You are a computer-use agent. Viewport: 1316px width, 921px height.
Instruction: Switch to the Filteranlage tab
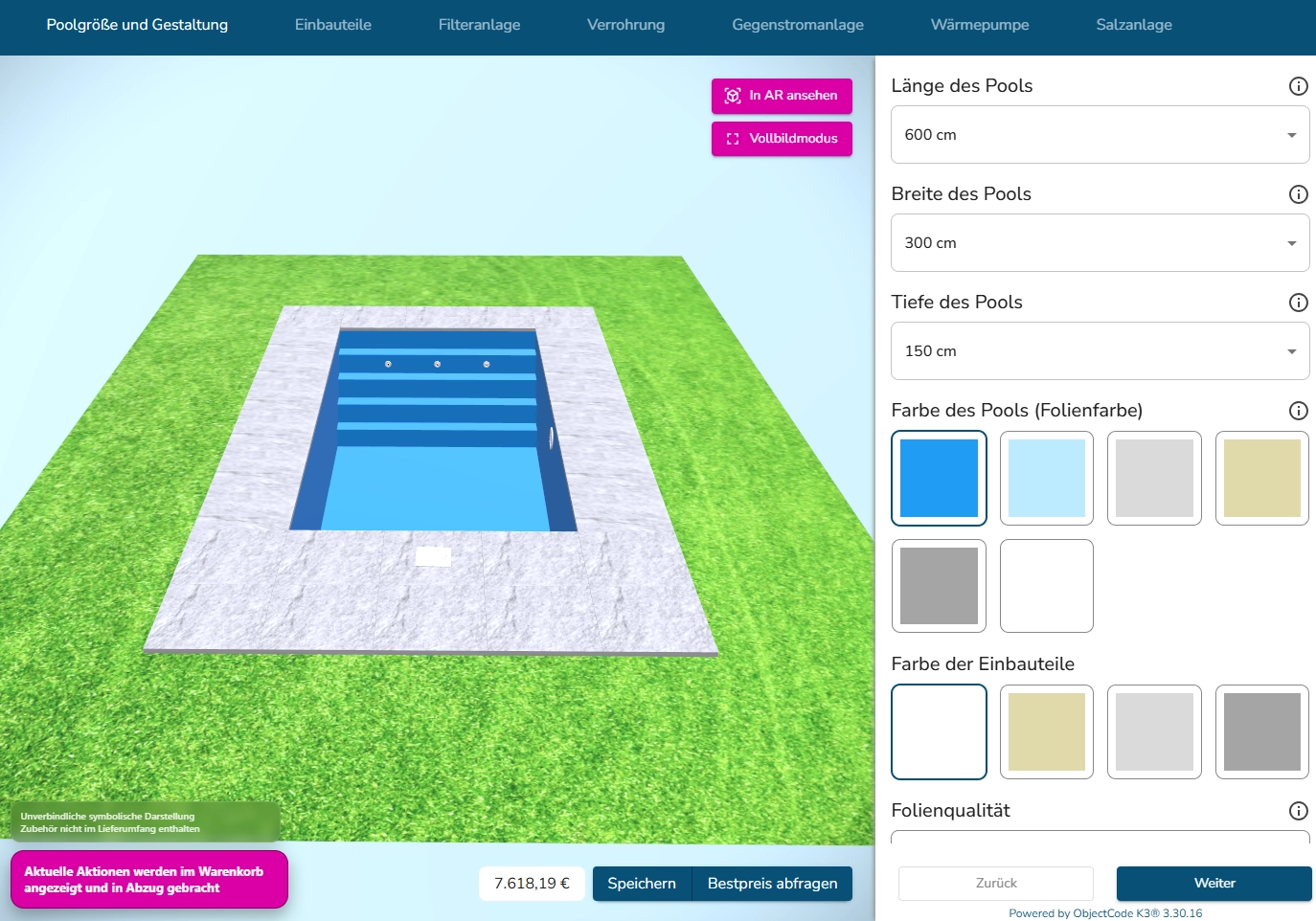point(479,25)
